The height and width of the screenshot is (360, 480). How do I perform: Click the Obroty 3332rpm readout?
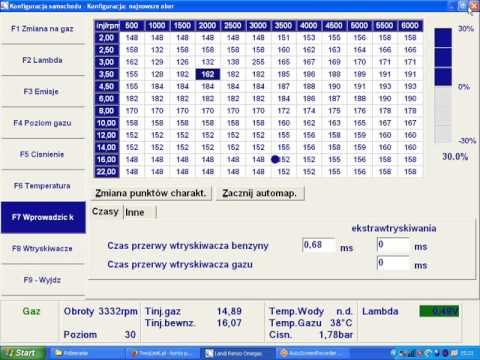coord(100,311)
